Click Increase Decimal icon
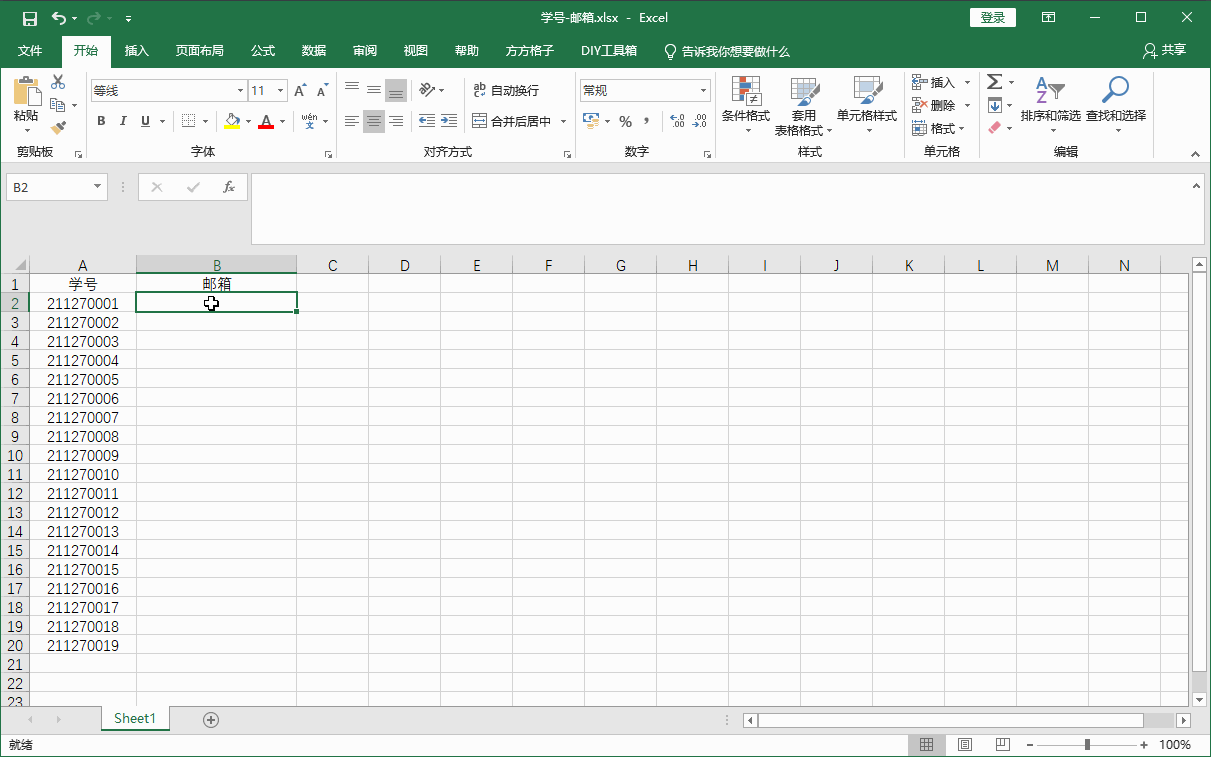This screenshot has height=757, width=1211. coord(677,121)
